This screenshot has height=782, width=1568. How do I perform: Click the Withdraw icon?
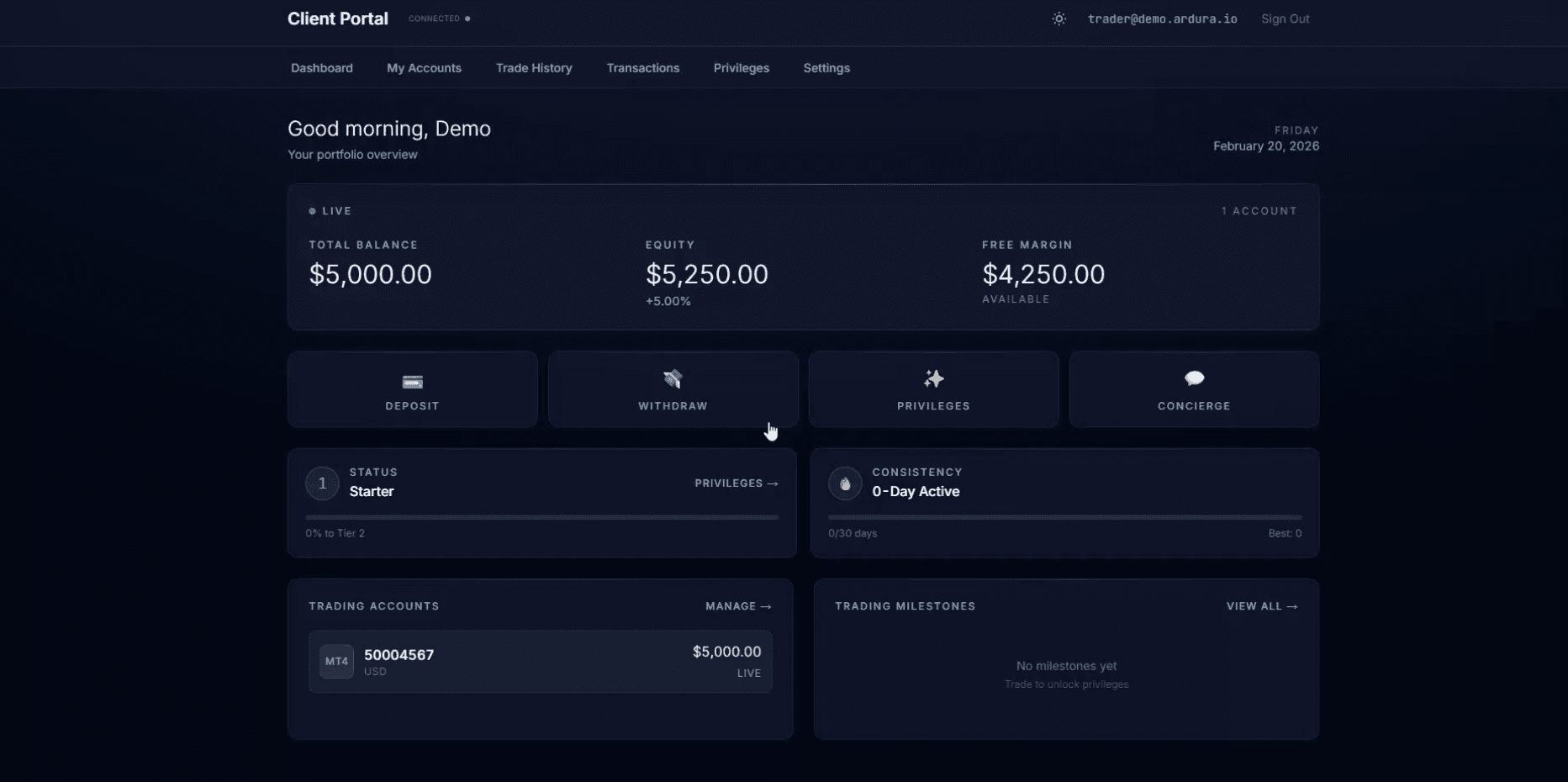click(673, 379)
